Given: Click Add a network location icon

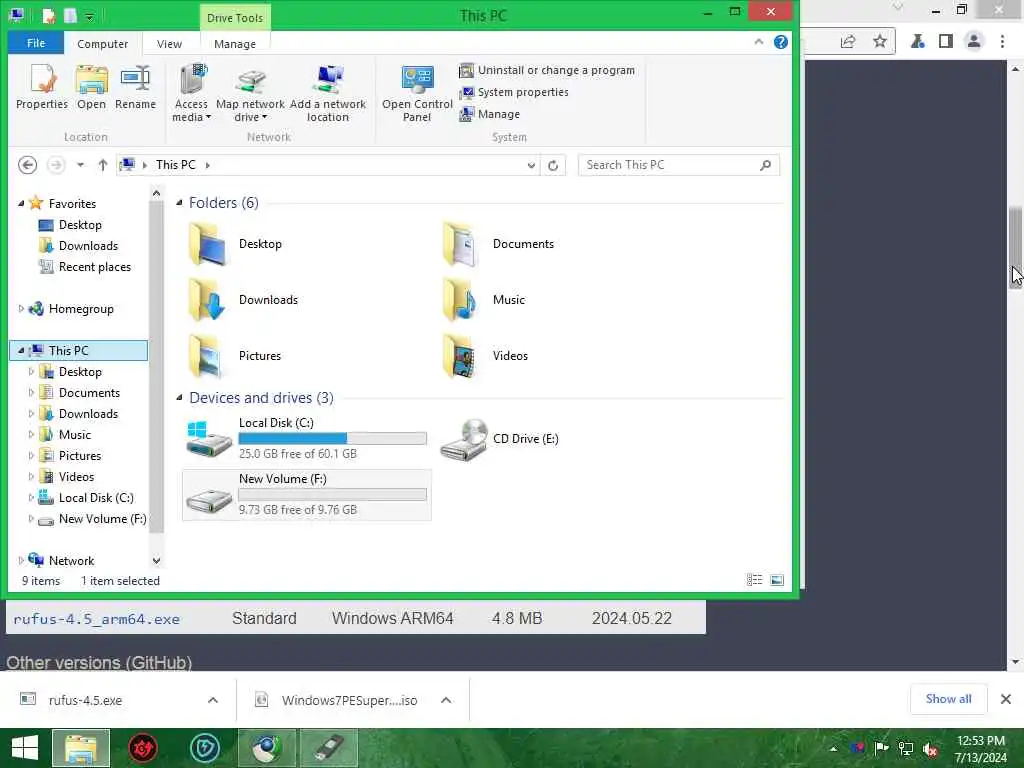Looking at the screenshot, I should (328, 93).
